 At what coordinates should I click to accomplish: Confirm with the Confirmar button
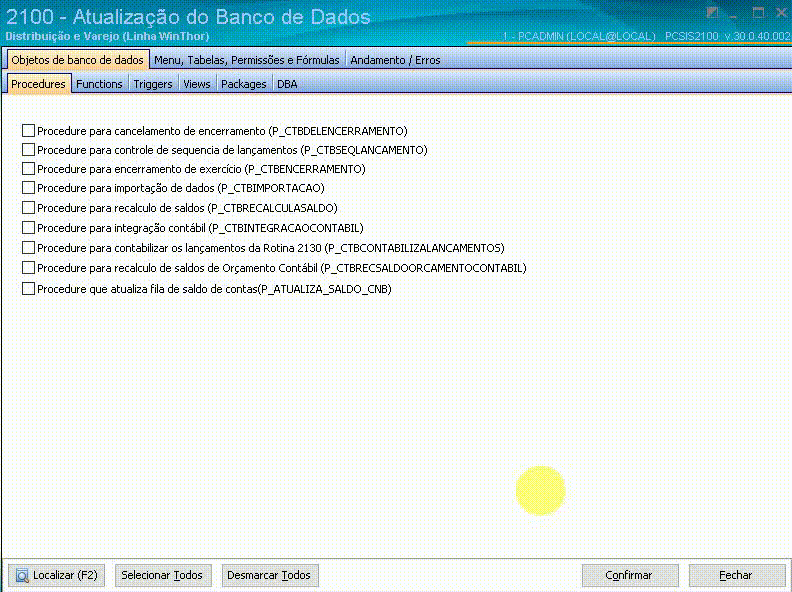pos(629,575)
